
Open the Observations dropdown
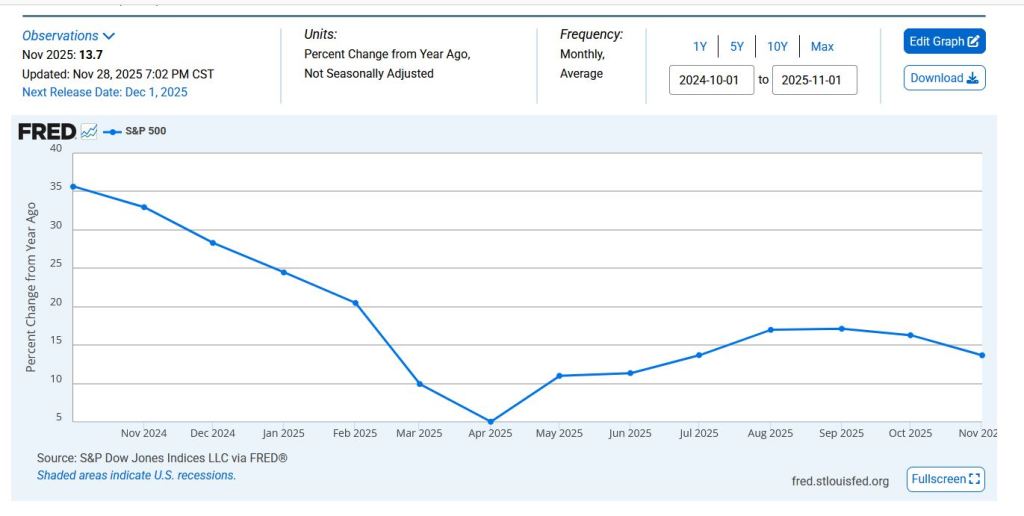pos(69,36)
